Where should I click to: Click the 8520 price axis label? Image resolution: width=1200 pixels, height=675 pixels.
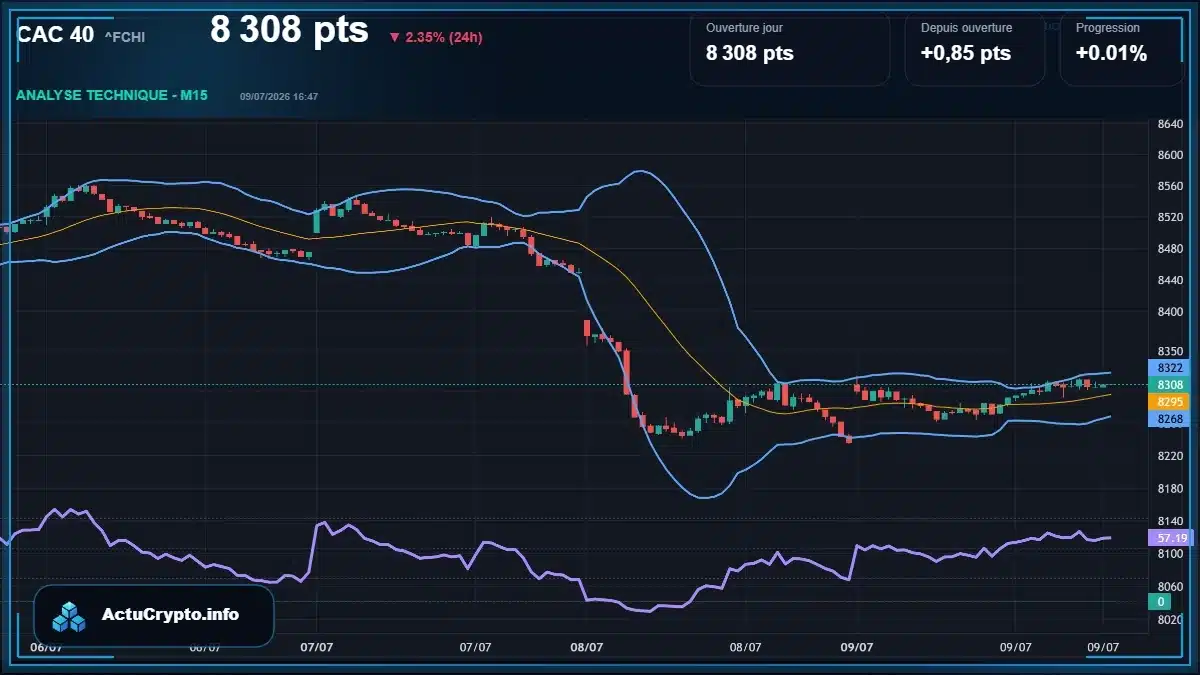[x=1170, y=217]
